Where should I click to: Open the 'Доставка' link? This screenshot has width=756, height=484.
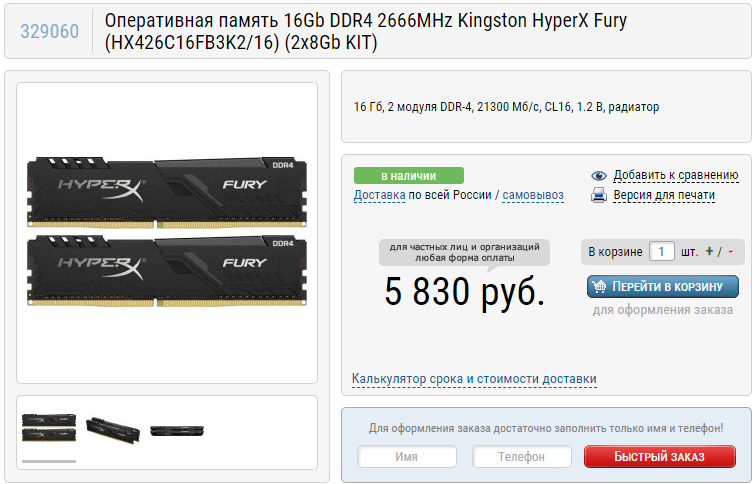tap(379, 195)
